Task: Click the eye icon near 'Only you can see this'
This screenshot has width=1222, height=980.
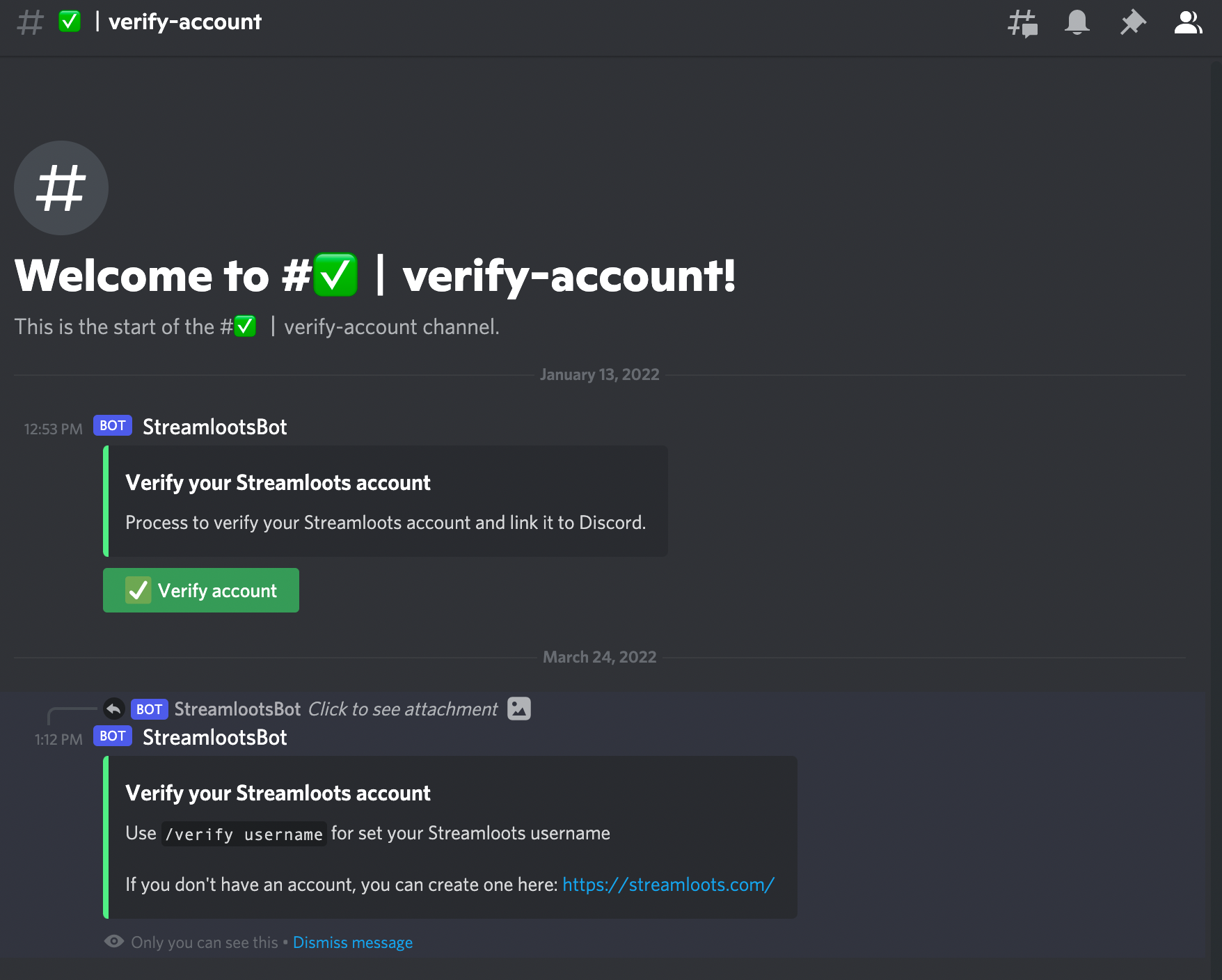Action: coord(114,942)
